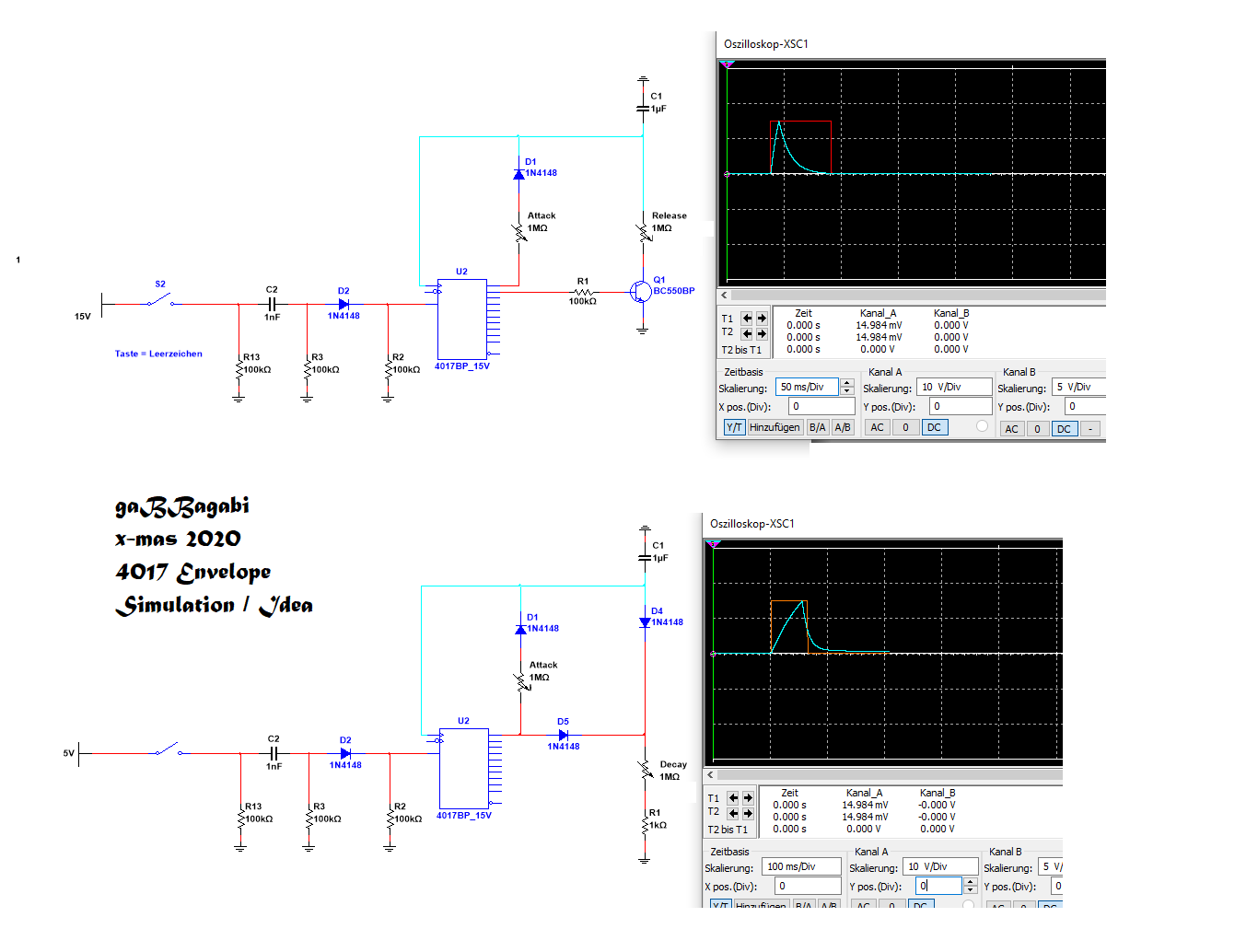Viewport: 1258px width, 952px height.
Task: Switch top oscilloscope to B/A display mode
Action: tap(817, 428)
